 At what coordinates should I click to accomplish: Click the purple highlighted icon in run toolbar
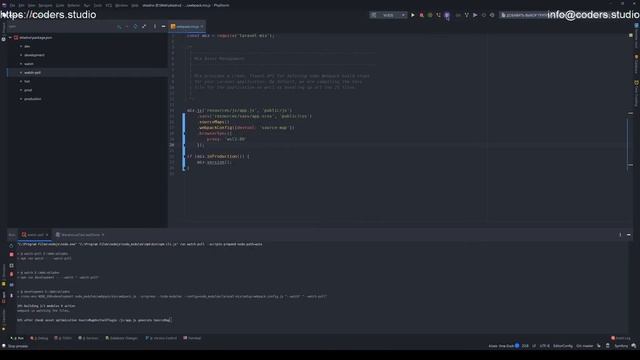pos(447,16)
